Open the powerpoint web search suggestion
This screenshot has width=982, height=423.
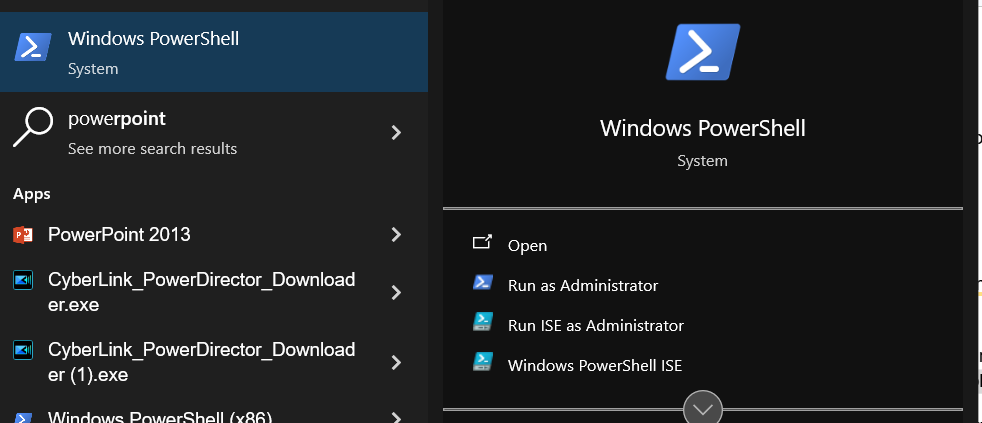pyautogui.click(x=214, y=132)
